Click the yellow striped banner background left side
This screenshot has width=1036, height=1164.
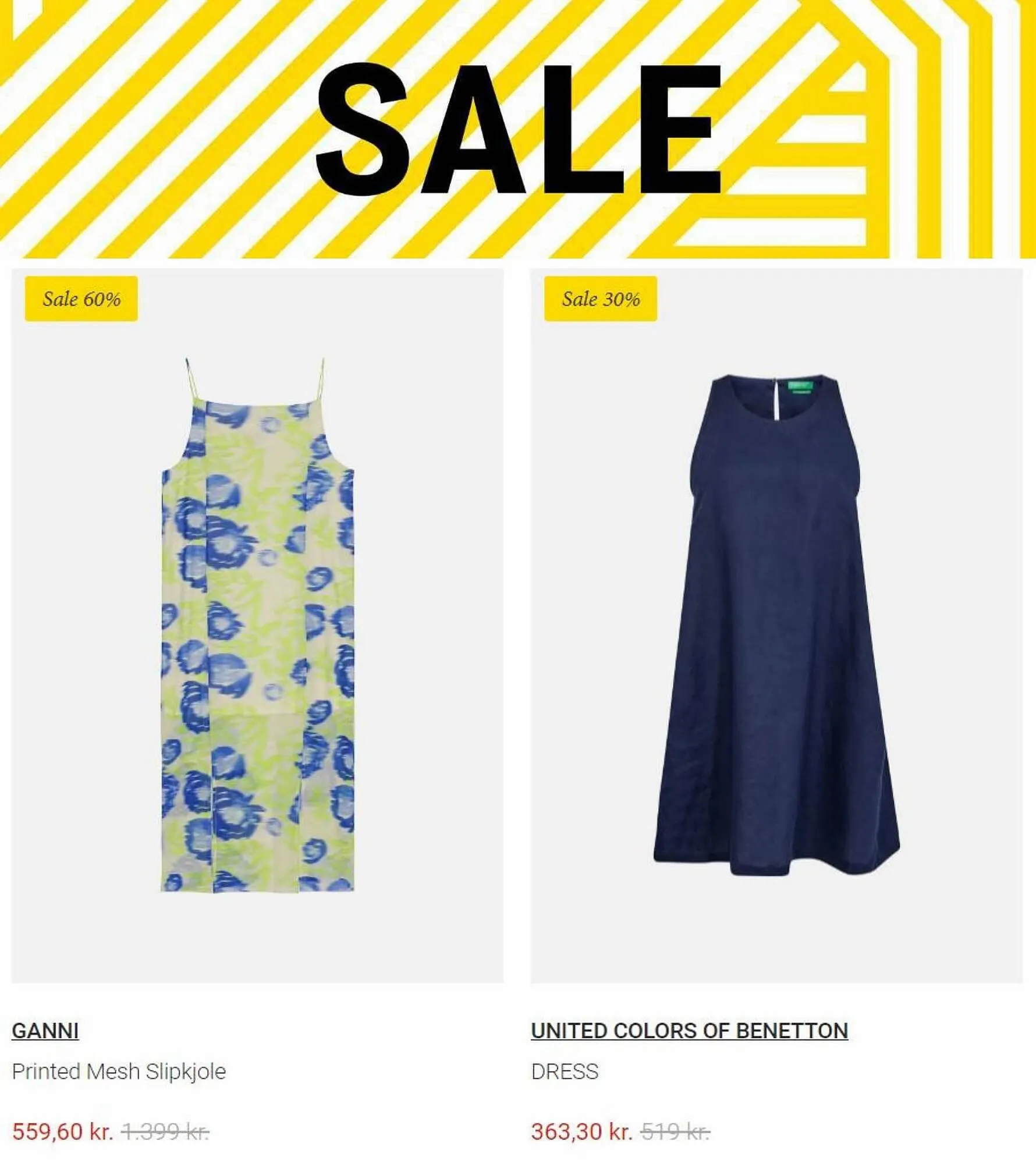(x=146, y=129)
